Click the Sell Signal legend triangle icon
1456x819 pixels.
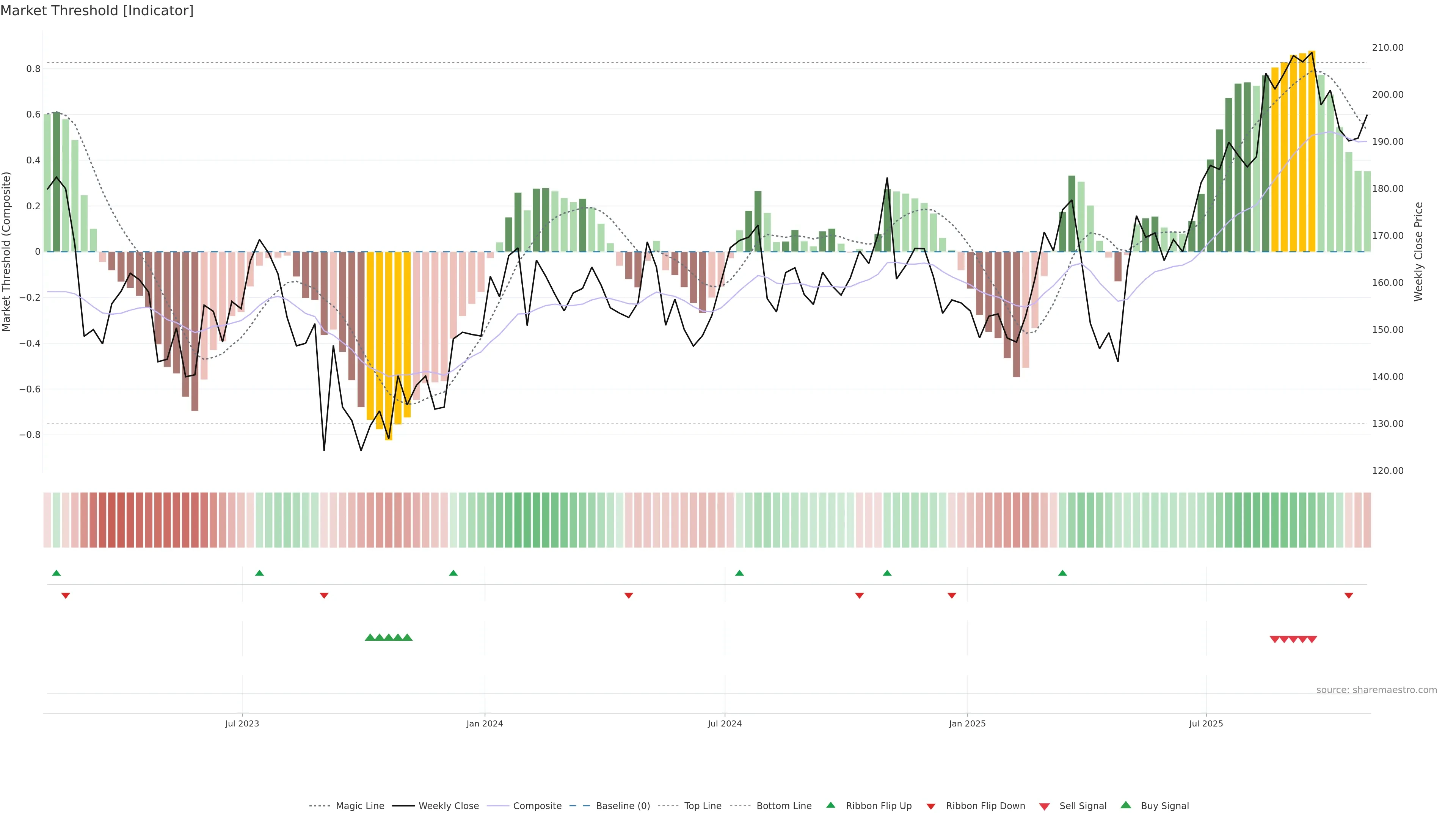point(1044,806)
